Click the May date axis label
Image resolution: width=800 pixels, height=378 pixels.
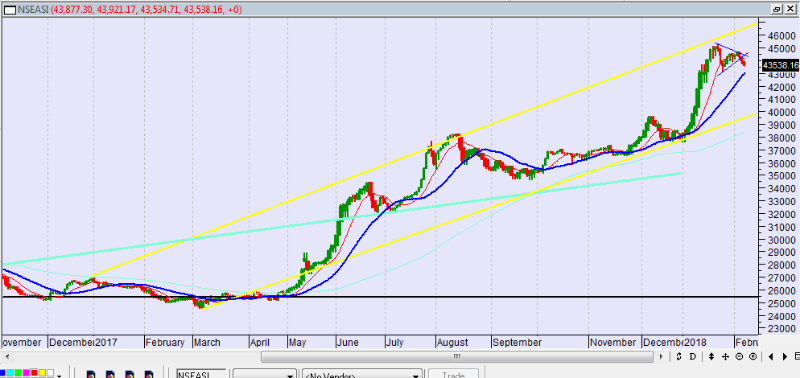click(298, 342)
